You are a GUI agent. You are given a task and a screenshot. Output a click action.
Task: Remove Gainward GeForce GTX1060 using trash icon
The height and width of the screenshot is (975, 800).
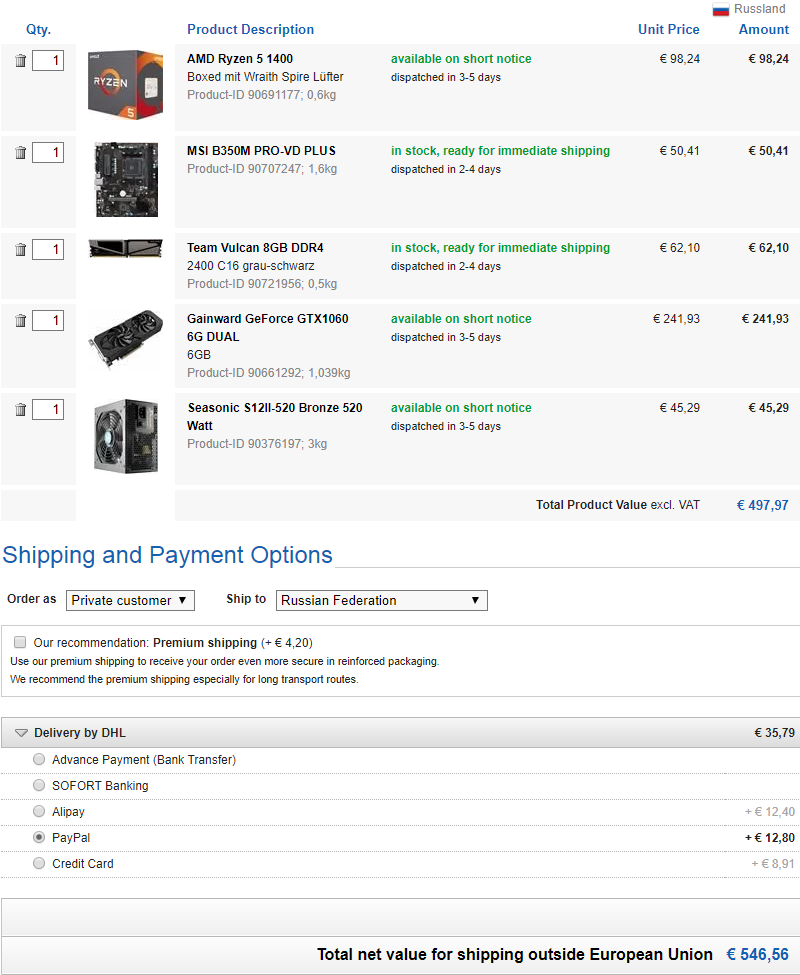[x=21, y=321]
